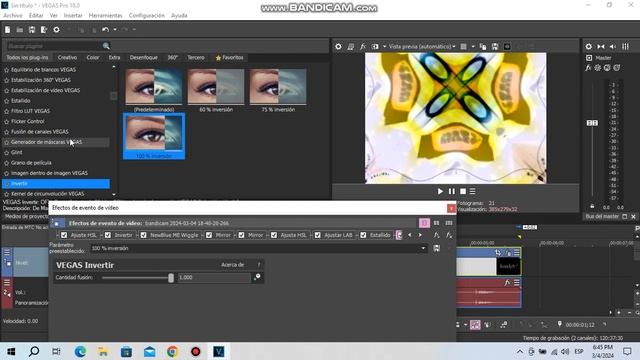Viewport: 640px width, 360px height.
Task: Open master bus audio properties gear icon
Action: coord(589,47)
